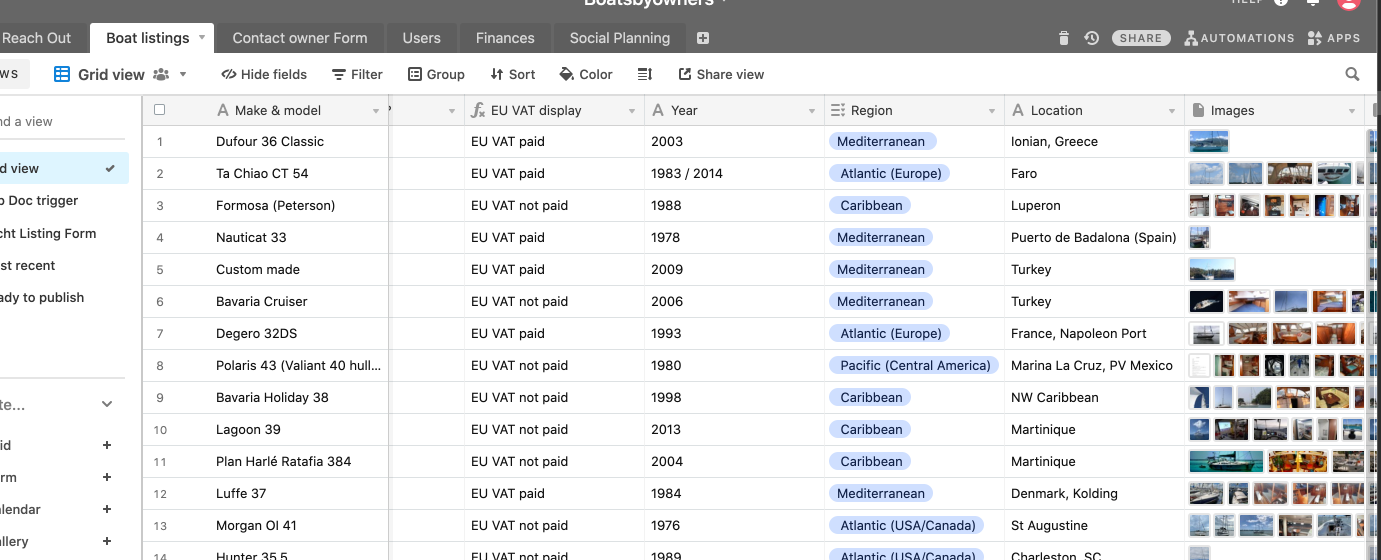Click the Region field type icon
This screenshot has width=1381, height=560.
(x=838, y=110)
